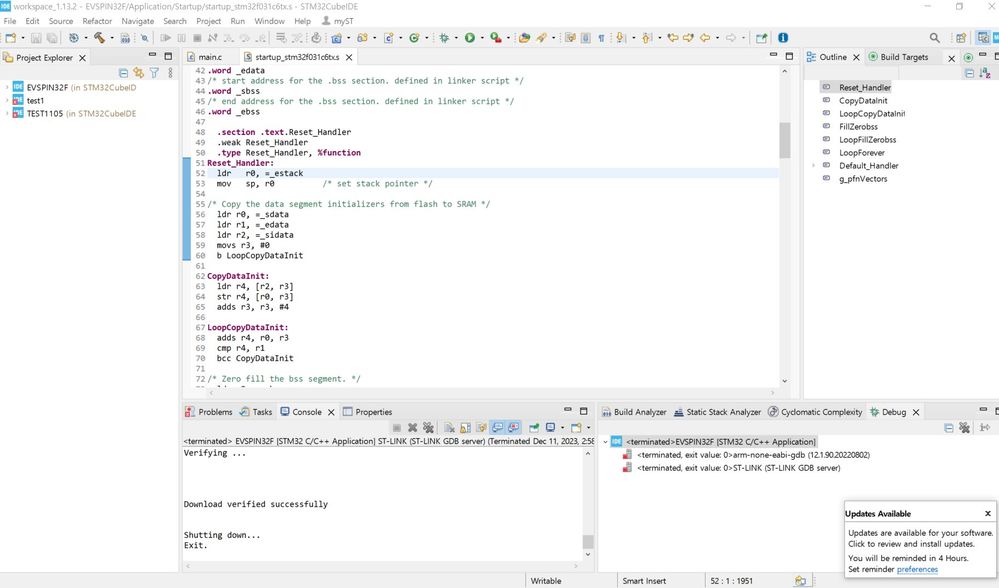
Task: Click the Open Console dropdown icon
Action: pyautogui.click(x=576, y=427)
